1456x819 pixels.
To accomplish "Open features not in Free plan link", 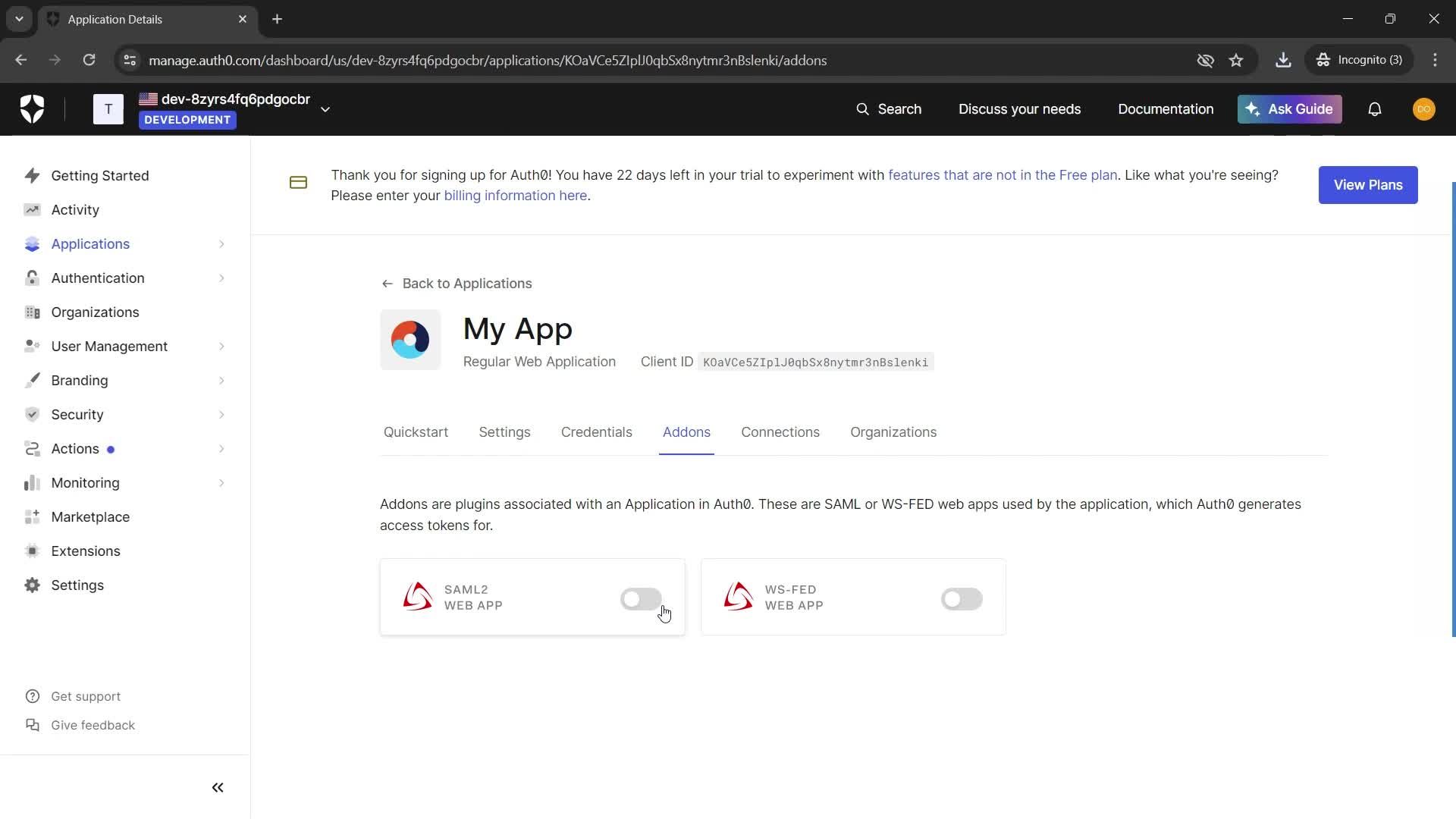I will 1003,175.
